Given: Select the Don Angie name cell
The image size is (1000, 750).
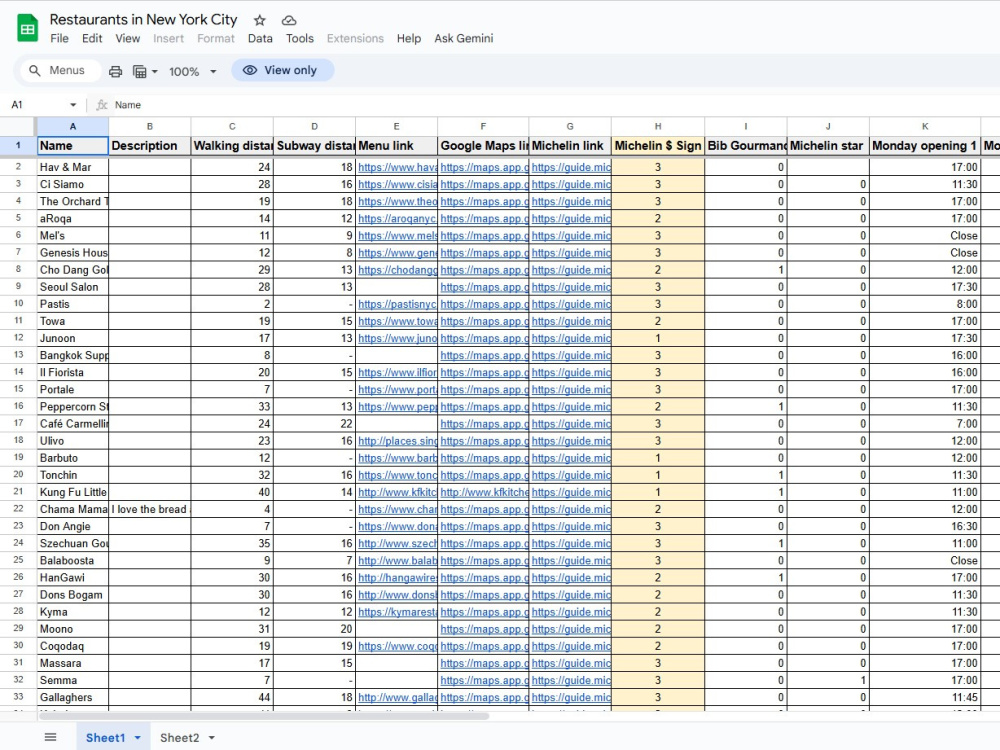Looking at the screenshot, I should point(73,526).
